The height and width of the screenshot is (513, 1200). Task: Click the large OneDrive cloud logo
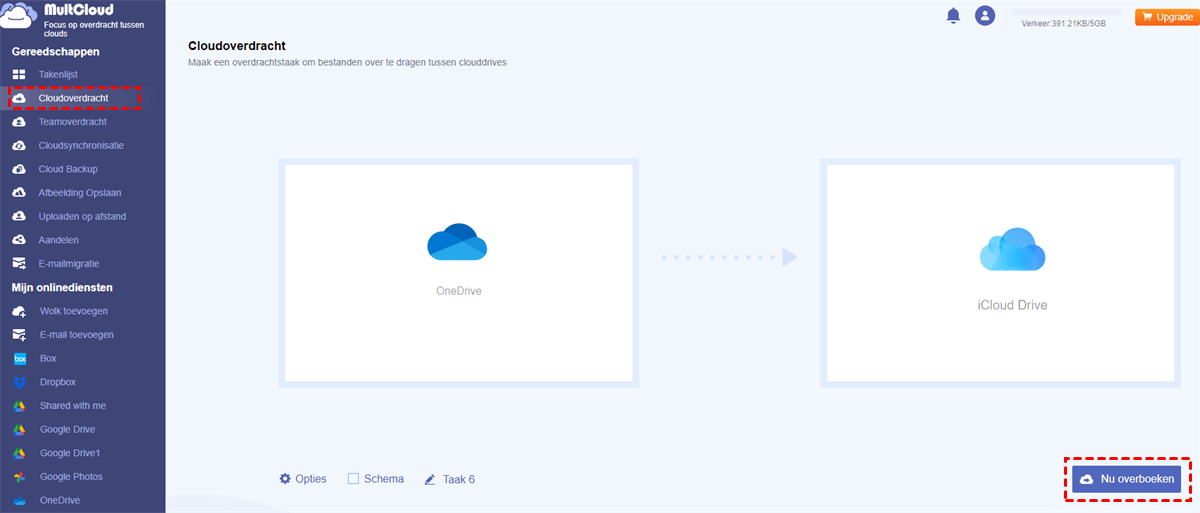click(457, 242)
